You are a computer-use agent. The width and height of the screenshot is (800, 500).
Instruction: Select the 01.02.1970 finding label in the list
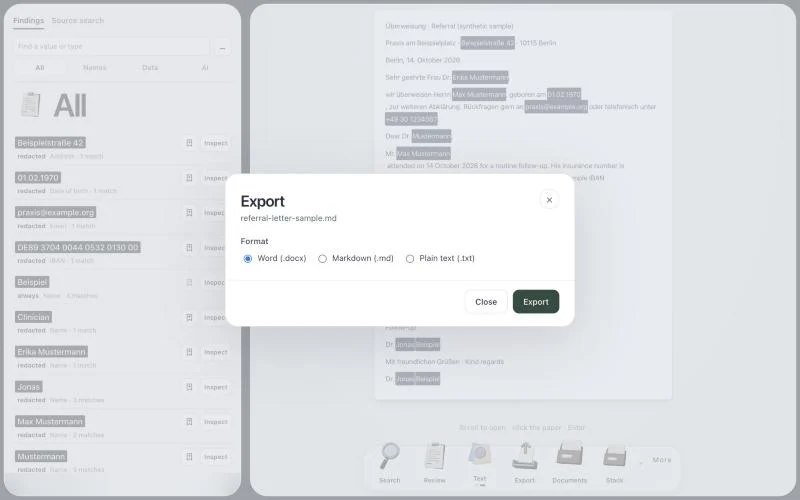click(x=38, y=178)
